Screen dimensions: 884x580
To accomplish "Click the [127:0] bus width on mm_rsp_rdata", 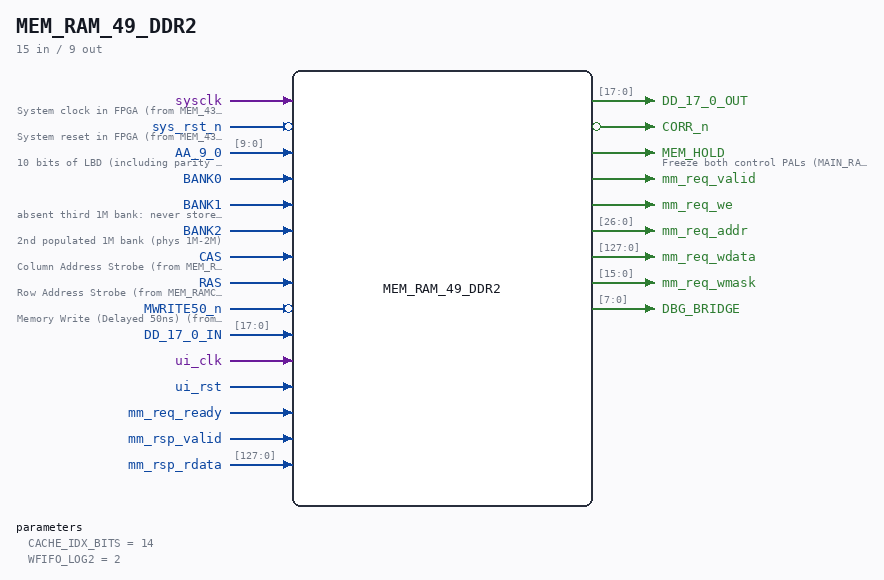I will click(255, 455).
